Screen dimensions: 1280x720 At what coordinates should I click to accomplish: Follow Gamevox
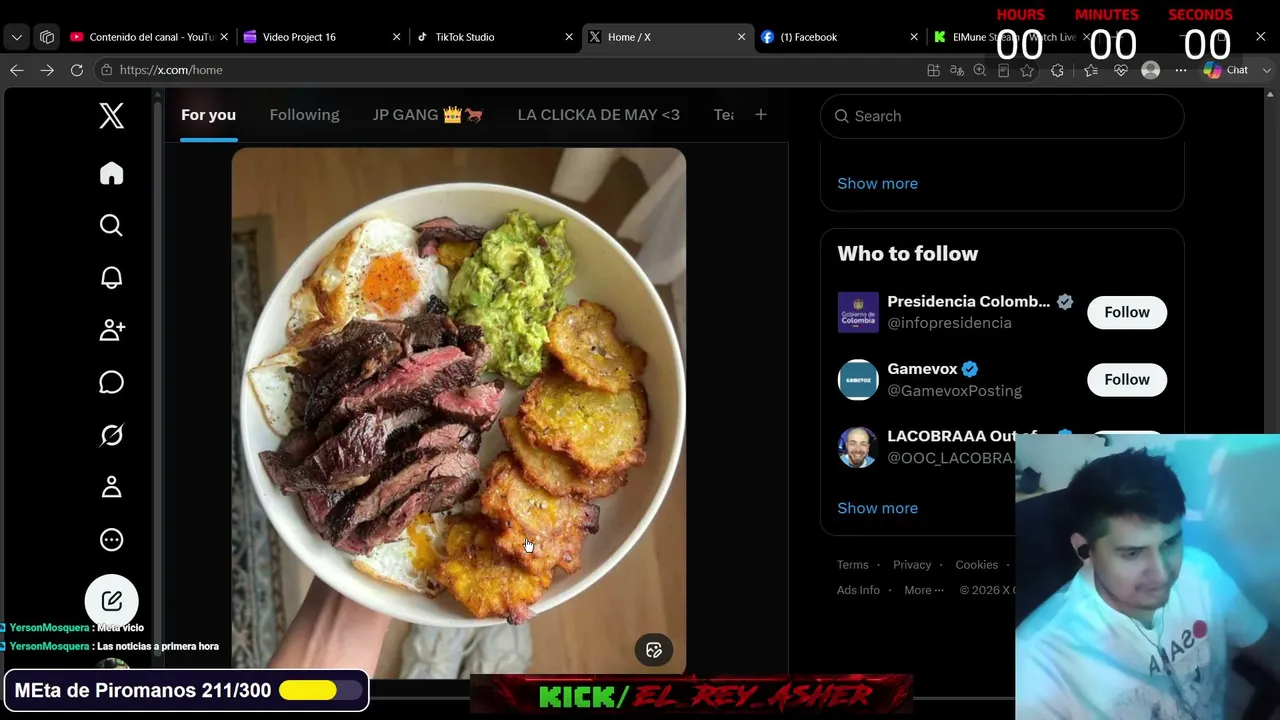click(x=1127, y=379)
